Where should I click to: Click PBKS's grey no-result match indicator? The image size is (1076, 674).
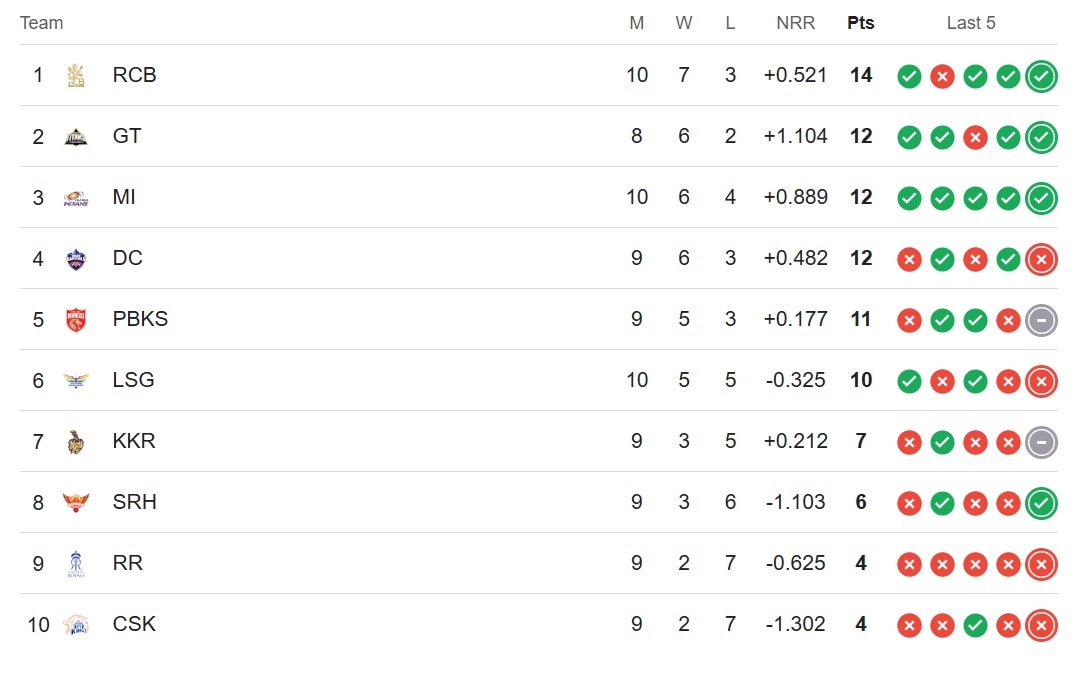point(1041,321)
